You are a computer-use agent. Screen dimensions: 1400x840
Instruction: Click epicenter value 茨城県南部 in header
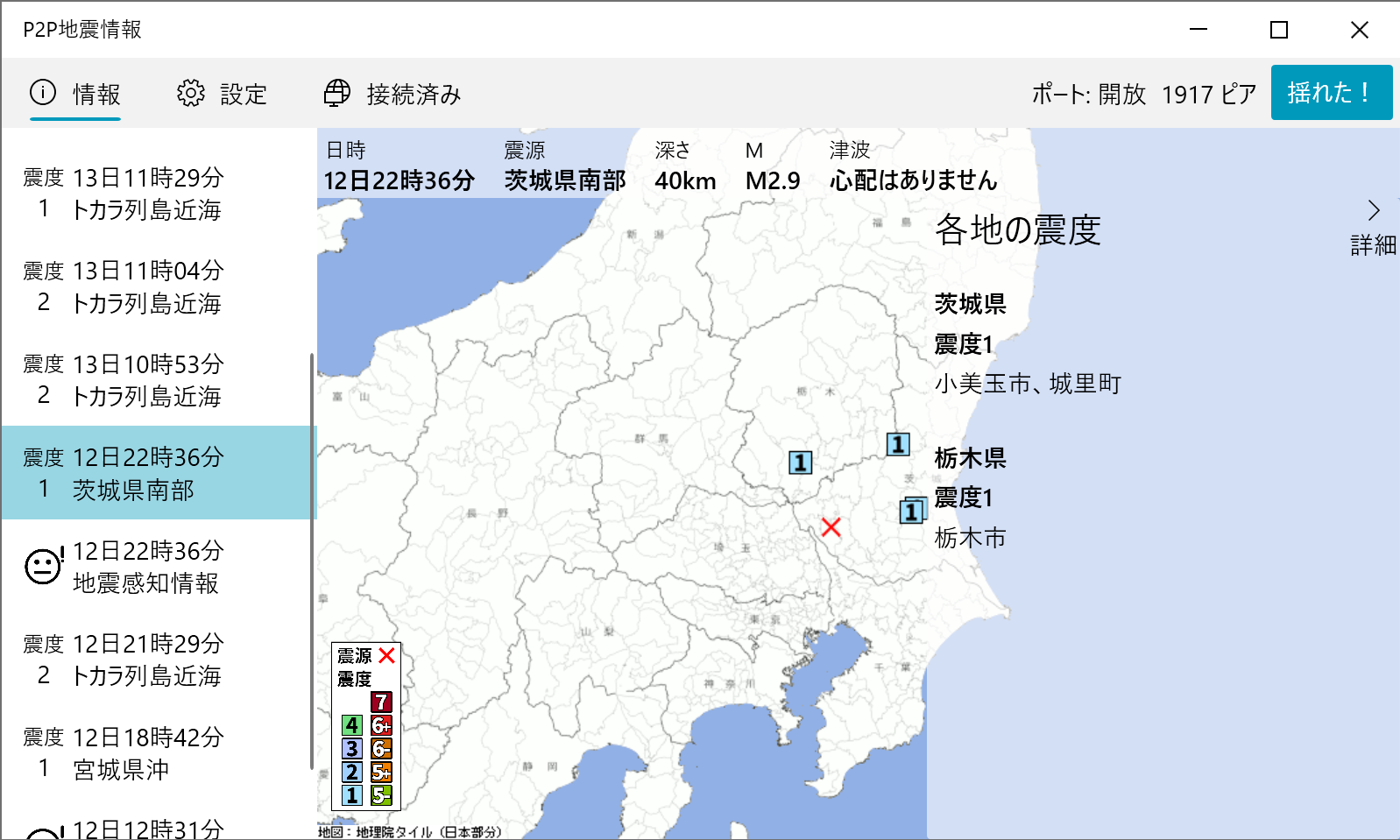click(x=565, y=180)
